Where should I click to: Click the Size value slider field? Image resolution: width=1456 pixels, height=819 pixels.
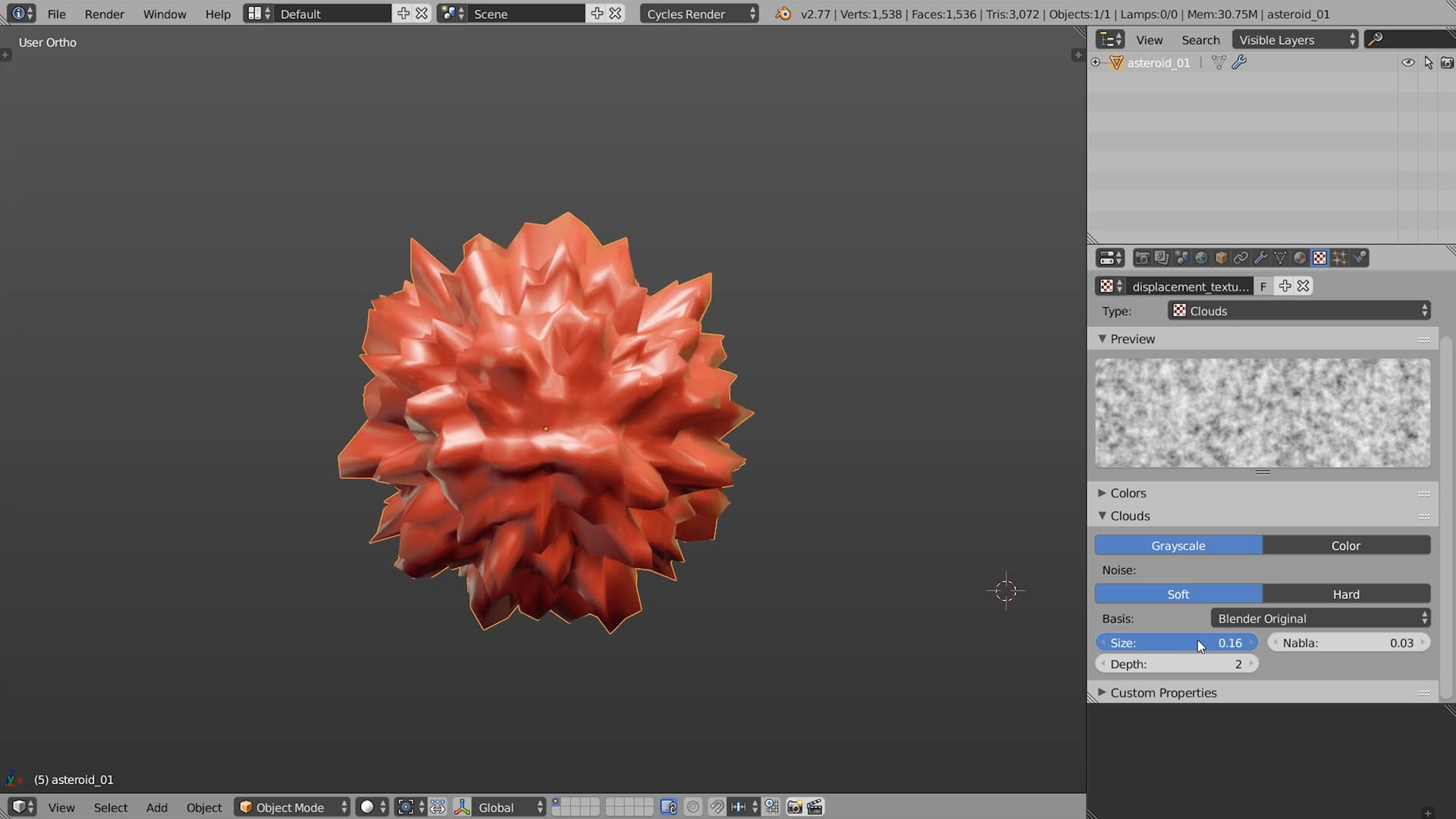[1176, 642]
